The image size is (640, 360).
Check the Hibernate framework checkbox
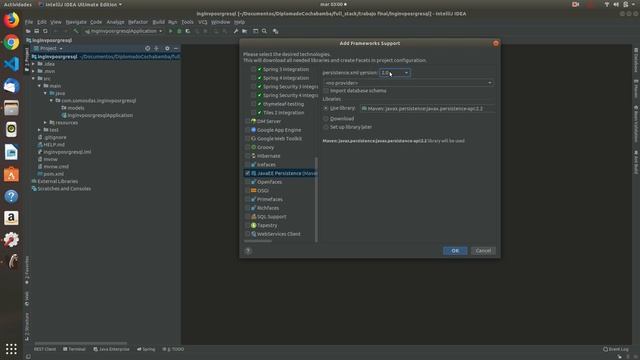click(247, 156)
